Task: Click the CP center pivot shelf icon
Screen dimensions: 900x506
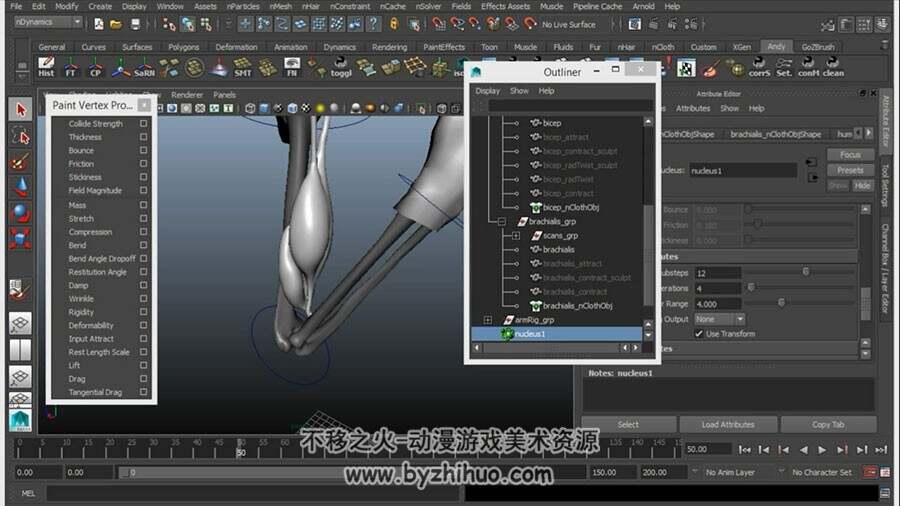Action: pyautogui.click(x=95, y=67)
